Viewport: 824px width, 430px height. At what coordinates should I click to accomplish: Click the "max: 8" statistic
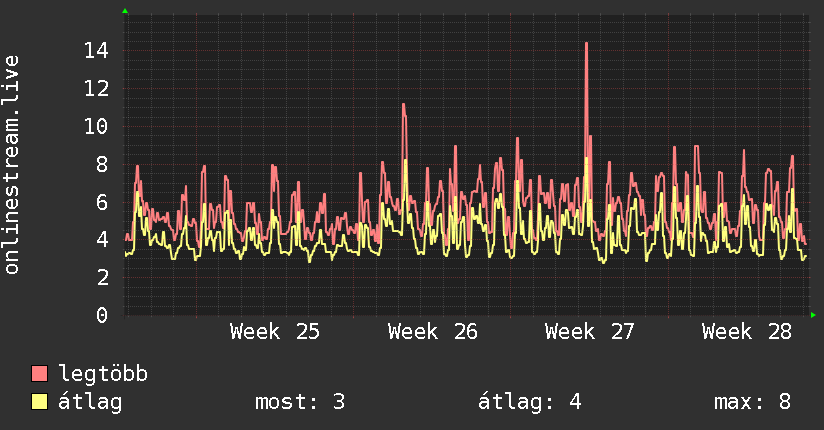click(753, 402)
